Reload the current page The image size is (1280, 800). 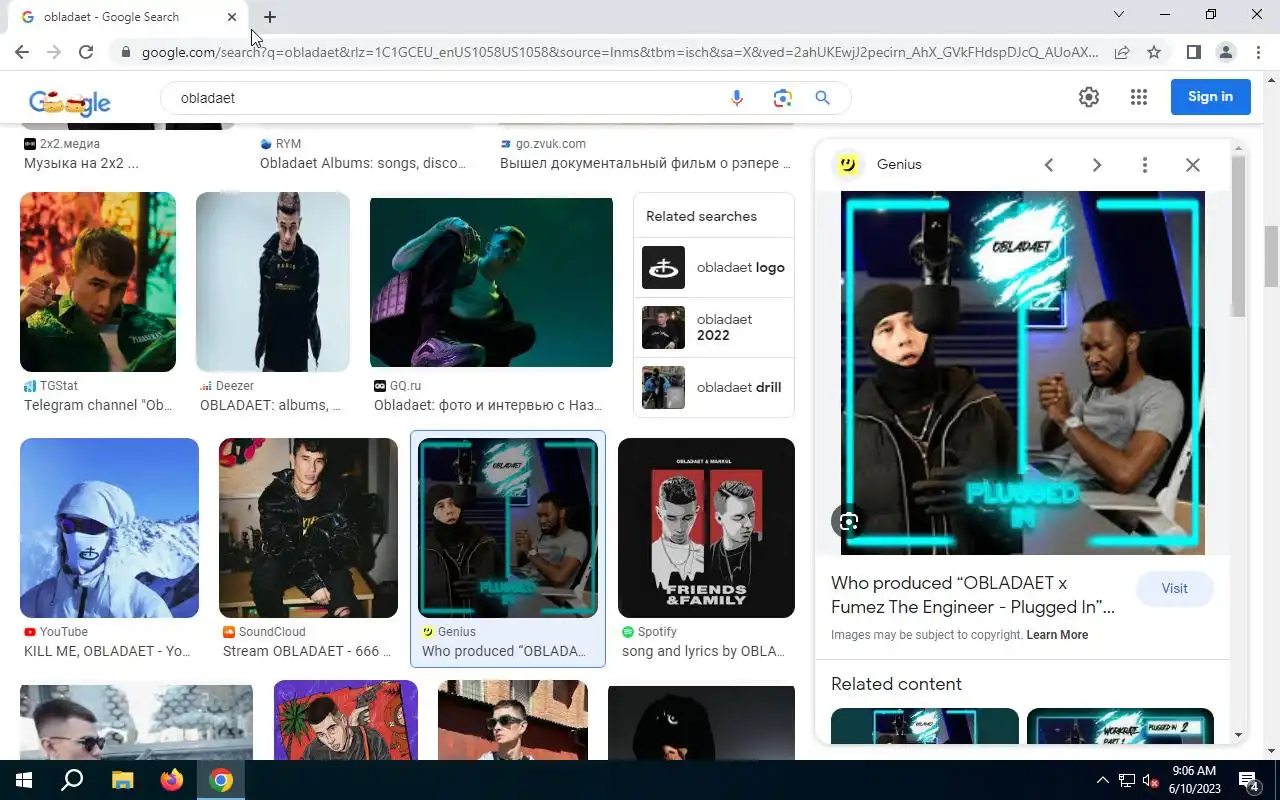point(86,52)
